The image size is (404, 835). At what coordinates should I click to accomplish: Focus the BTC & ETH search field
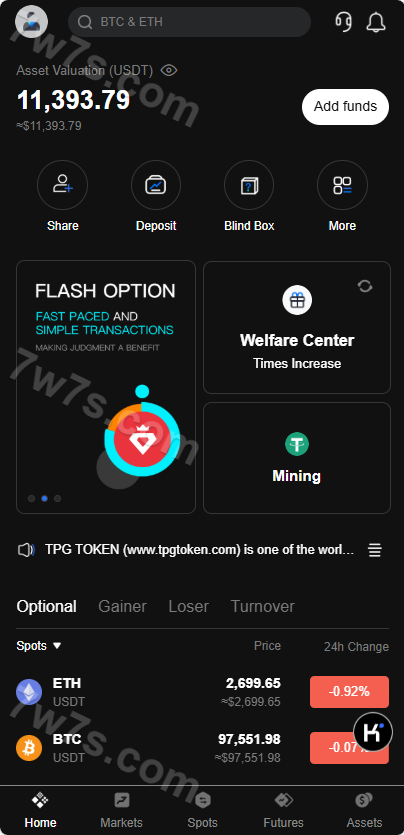(189, 22)
